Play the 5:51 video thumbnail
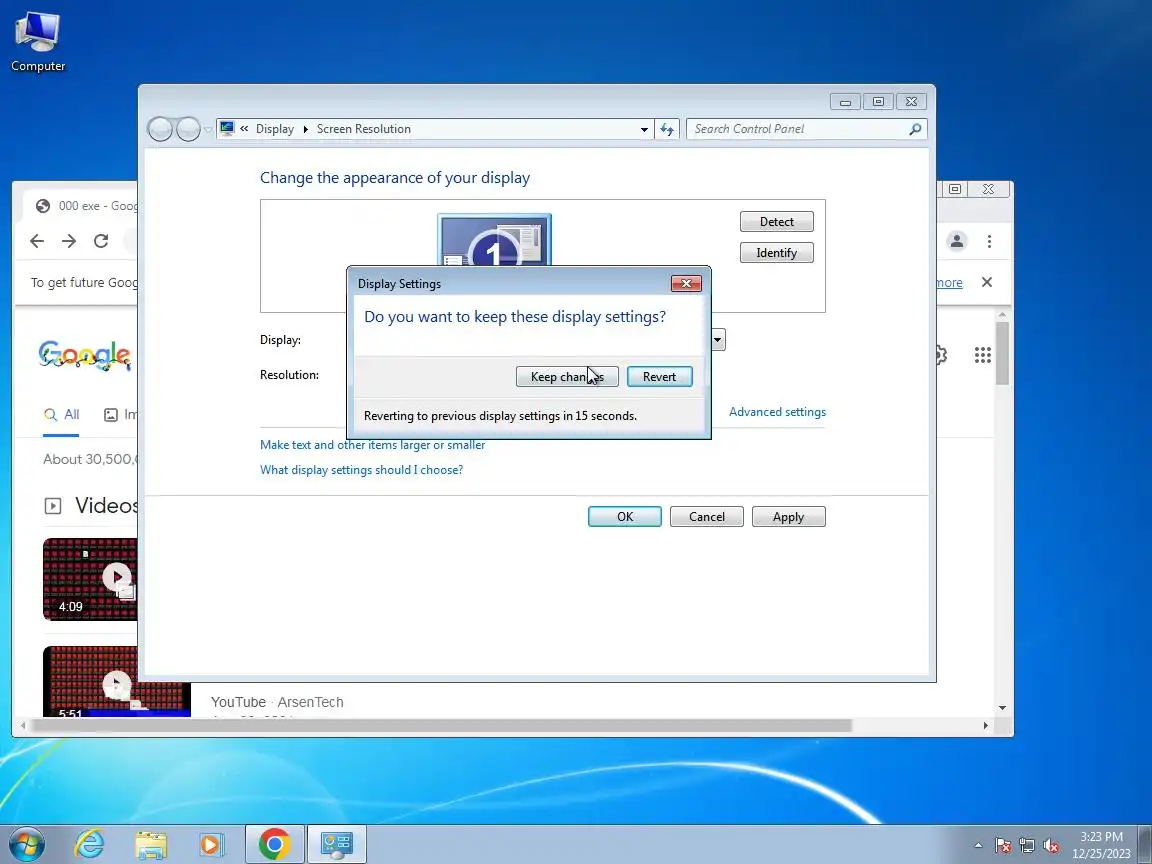The height and width of the screenshot is (864, 1152). pos(116,682)
